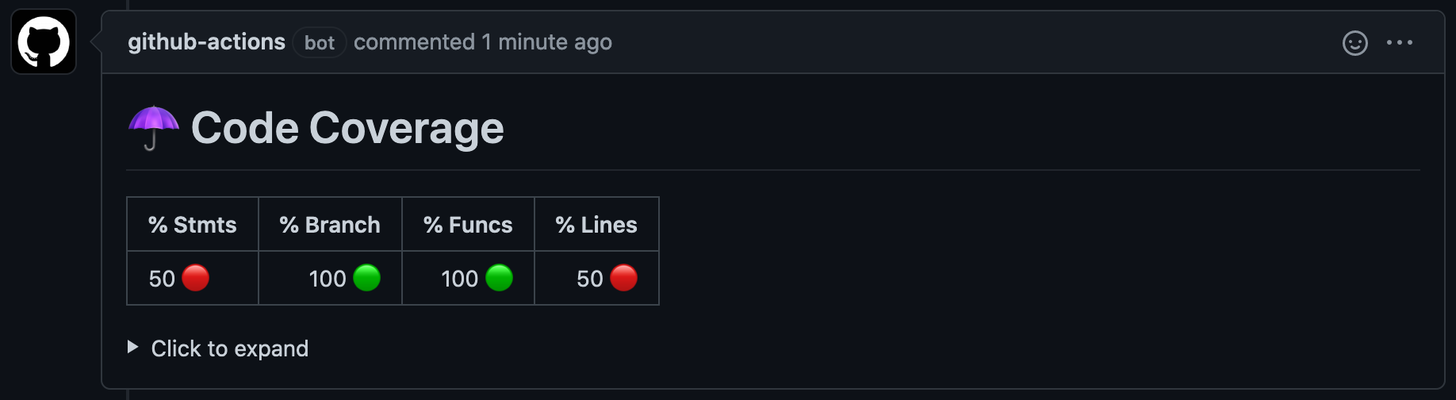Click the Code Coverage heading
The image size is (1456, 400).
click(x=347, y=128)
